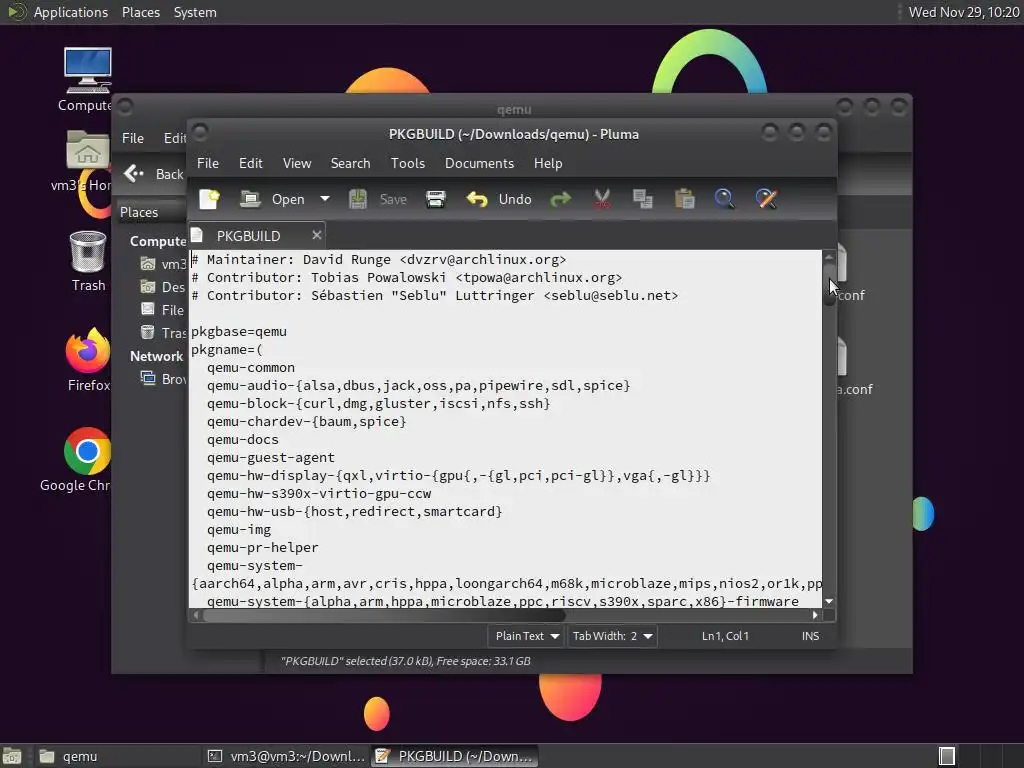This screenshot has height=768, width=1024.
Task: Open File menu in qemu file manager
Action: pyautogui.click(x=133, y=138)
